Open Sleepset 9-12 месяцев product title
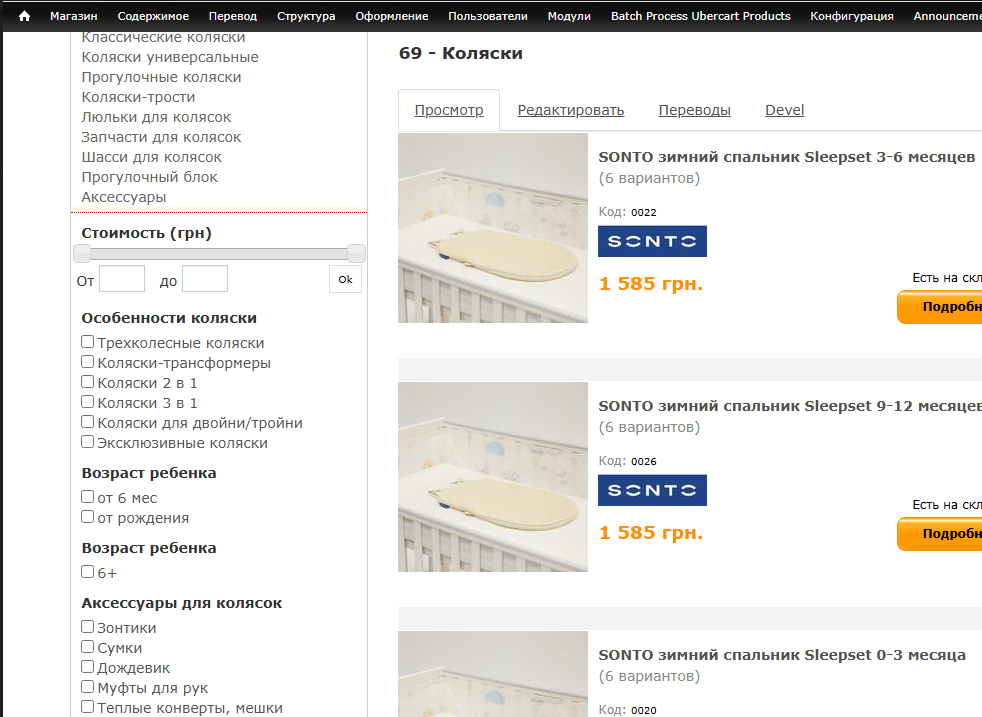This screenshot has width=982, height=717. (x=790, y=406)
